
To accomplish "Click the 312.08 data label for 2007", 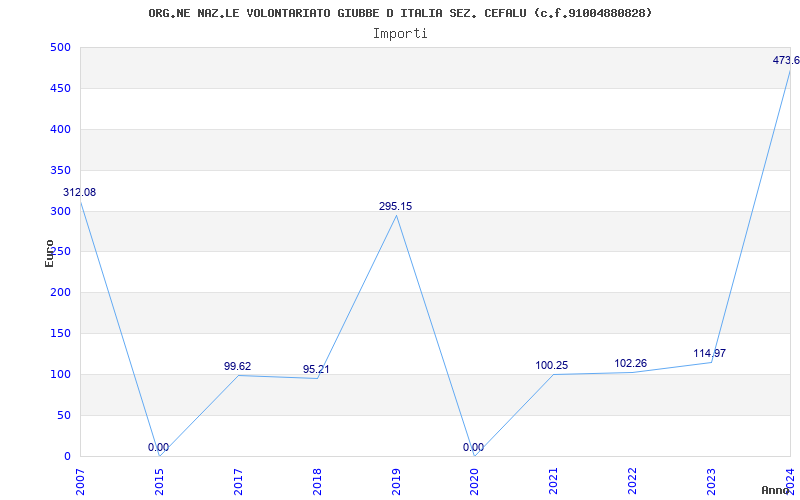I will 80,193.
